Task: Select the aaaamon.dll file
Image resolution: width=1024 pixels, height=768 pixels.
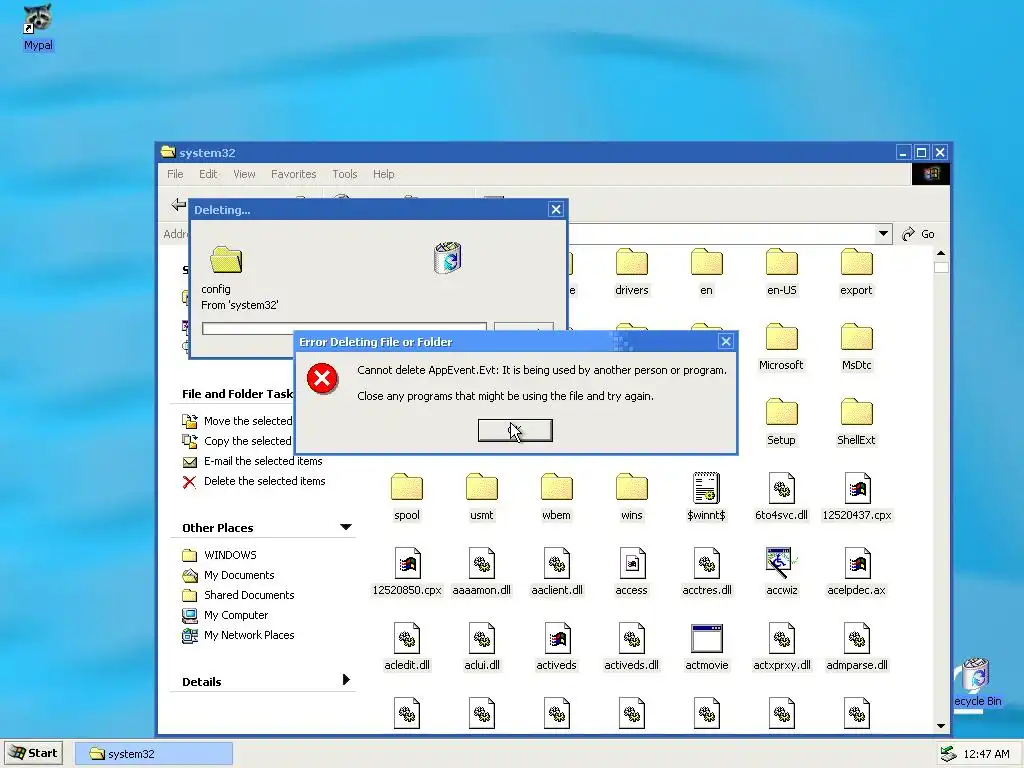Action: click(482, 573)
